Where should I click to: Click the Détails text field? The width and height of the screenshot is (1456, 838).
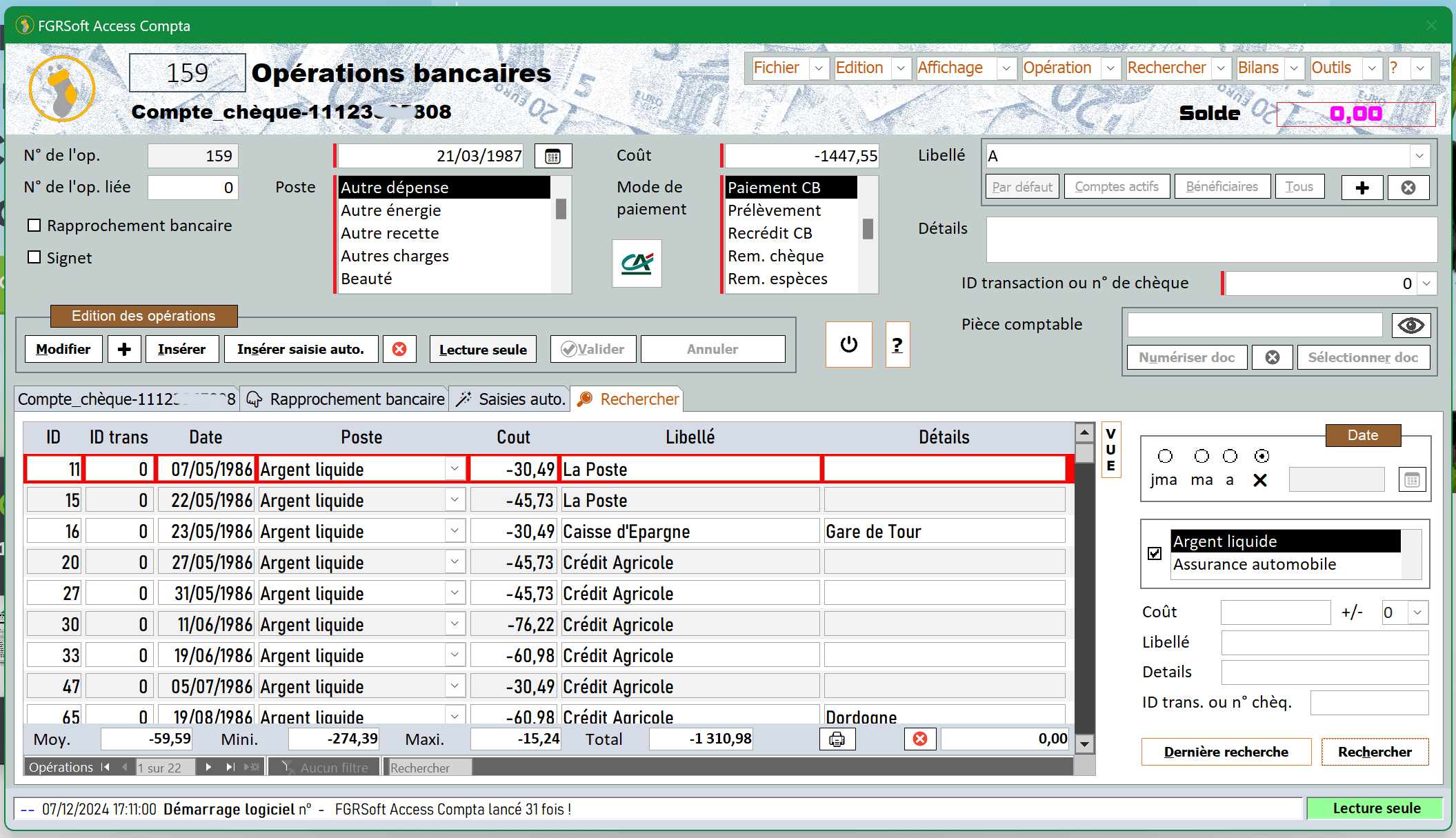tap(1211, 239)
